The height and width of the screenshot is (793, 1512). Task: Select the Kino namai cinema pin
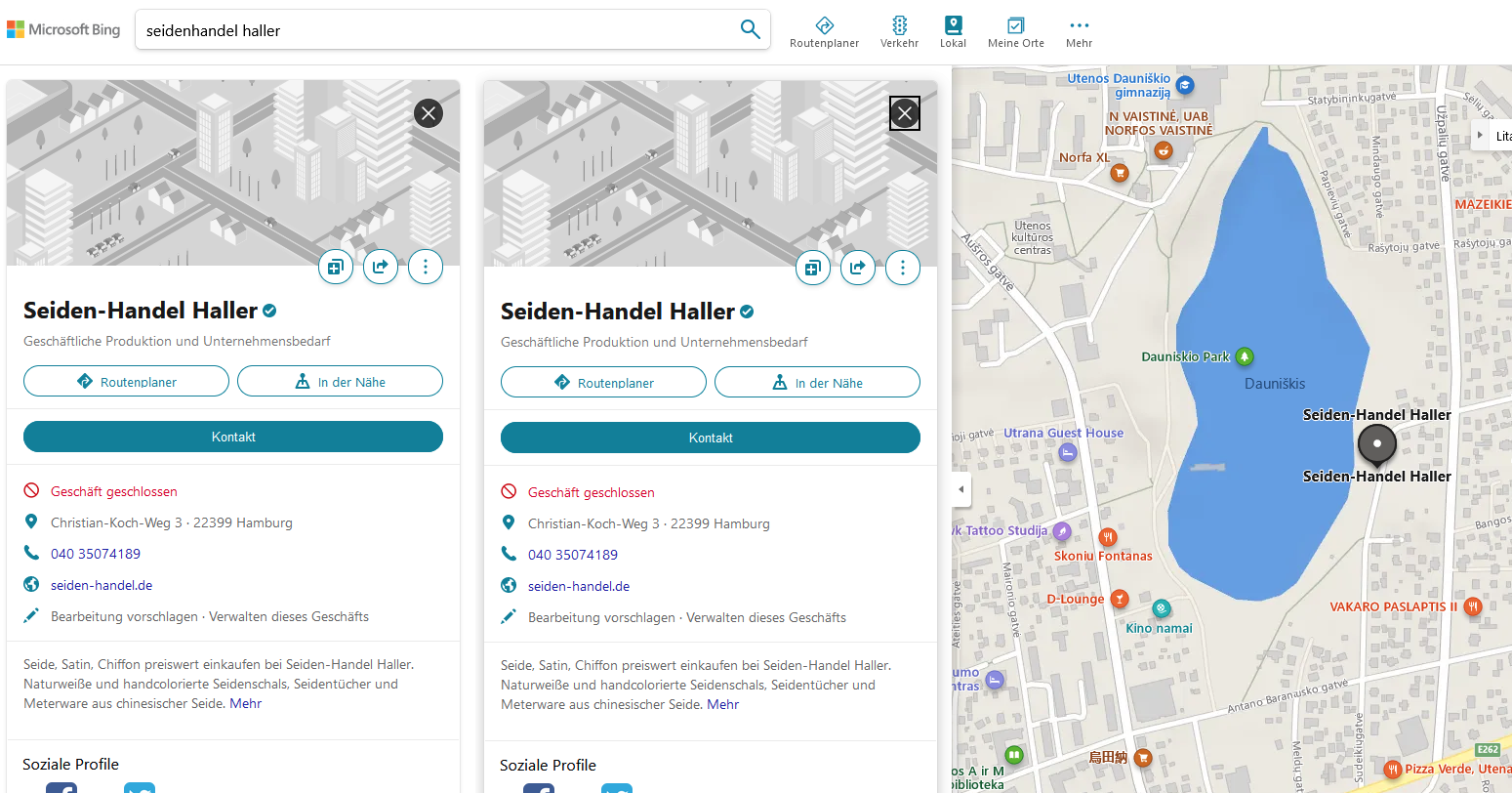point(1161,609)
